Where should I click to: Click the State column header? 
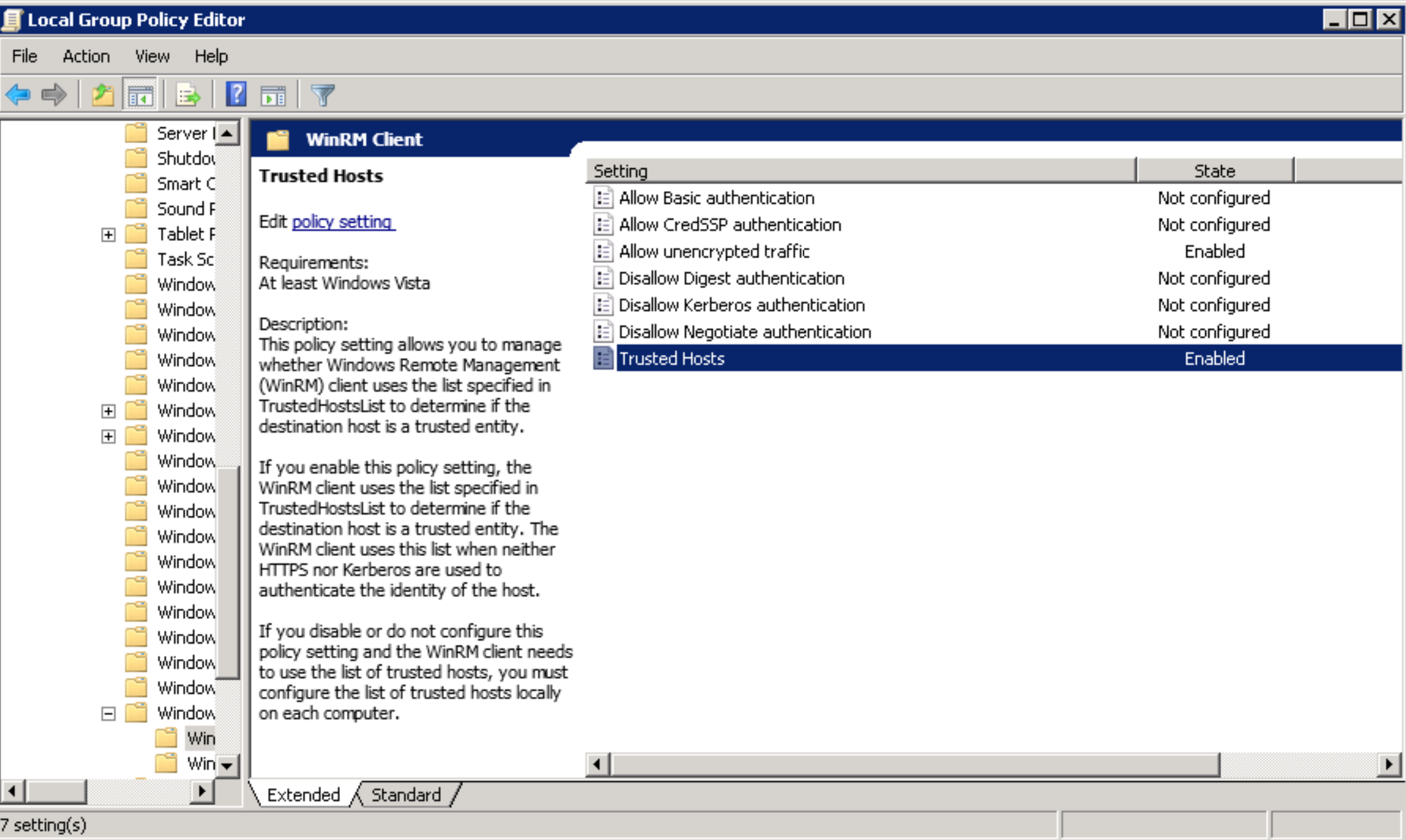1214,171
